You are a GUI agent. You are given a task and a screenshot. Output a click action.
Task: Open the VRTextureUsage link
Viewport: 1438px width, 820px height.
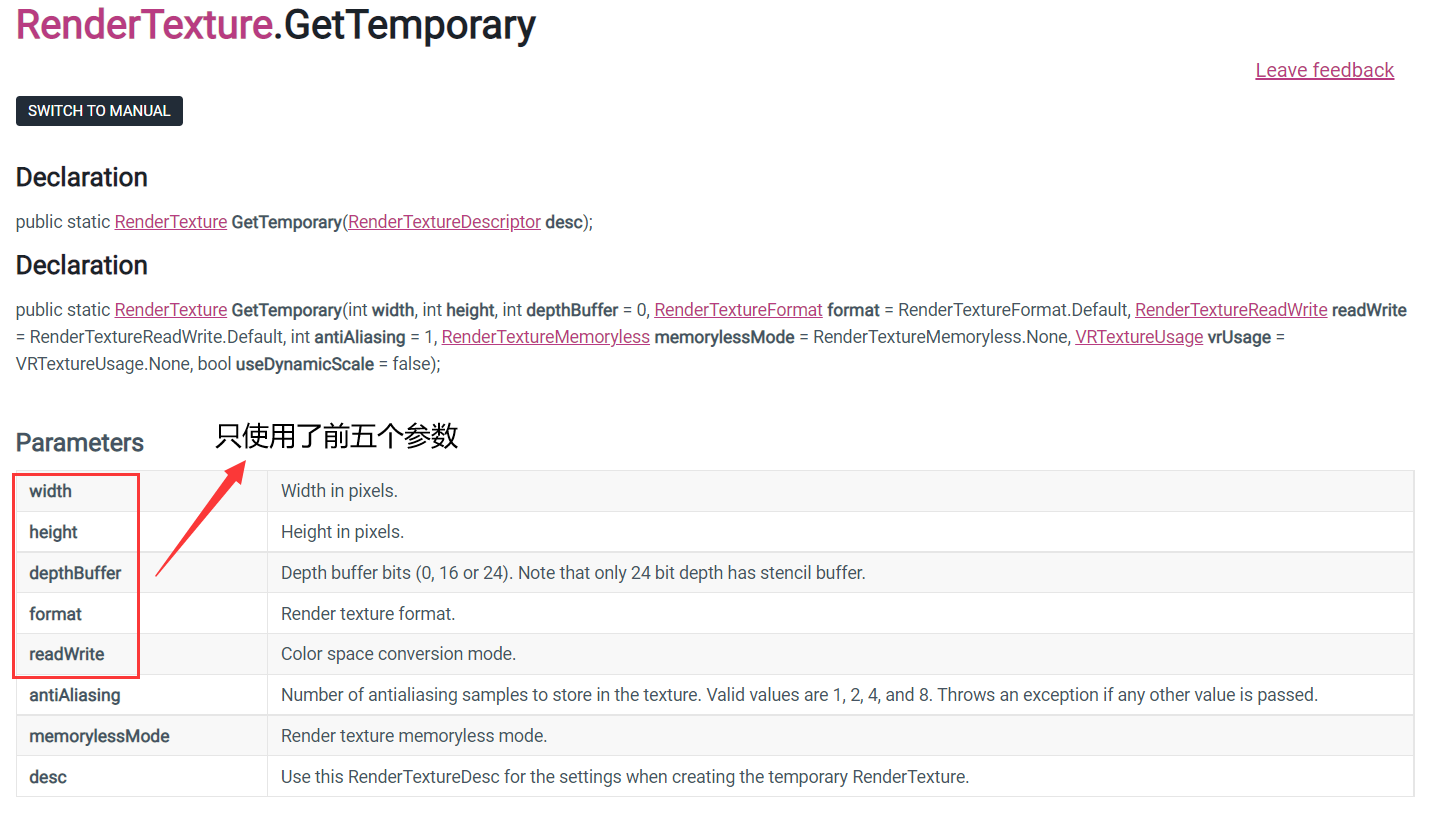(1138, 337)
